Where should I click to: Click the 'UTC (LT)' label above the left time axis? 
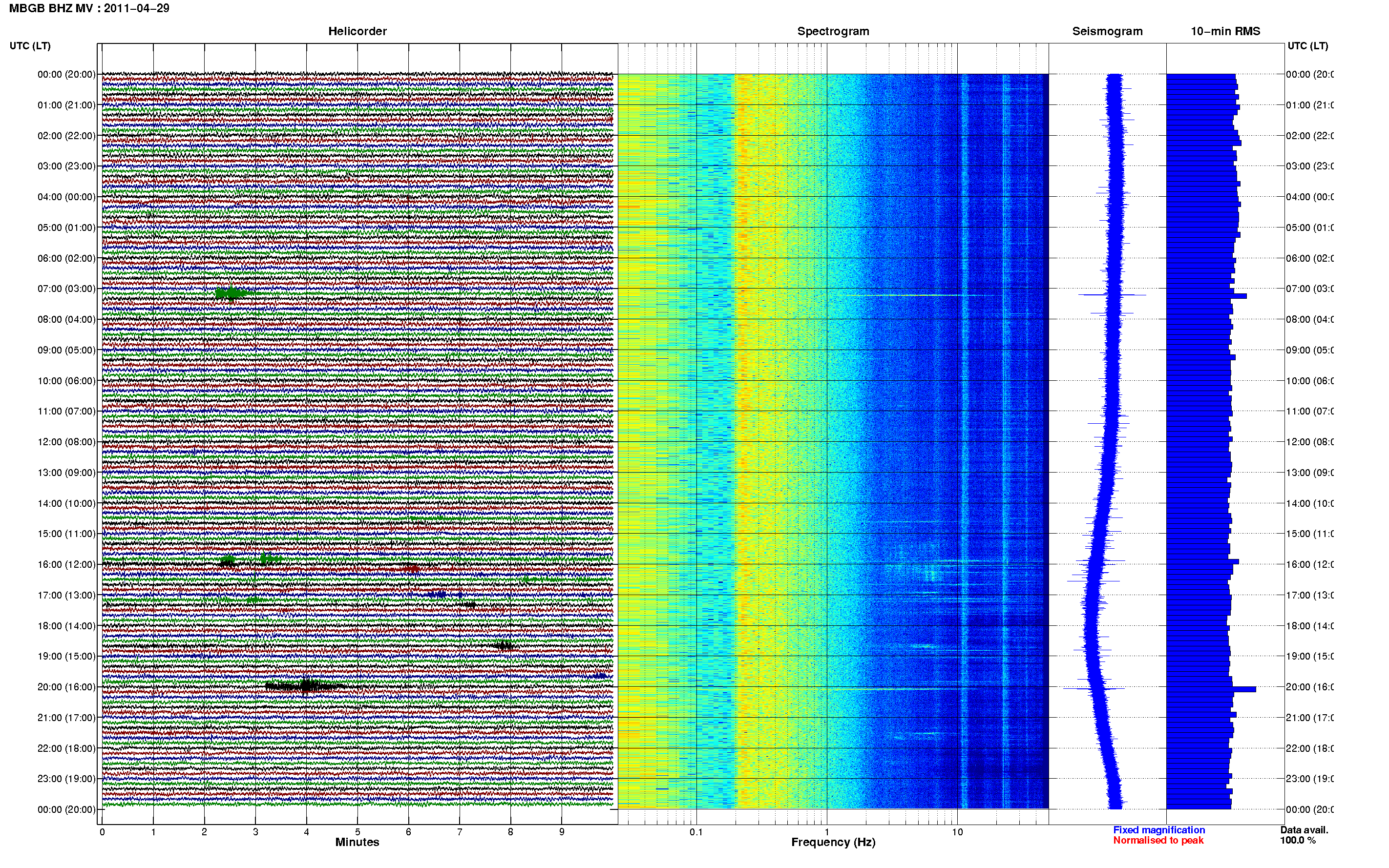click(x=30, y=46)
